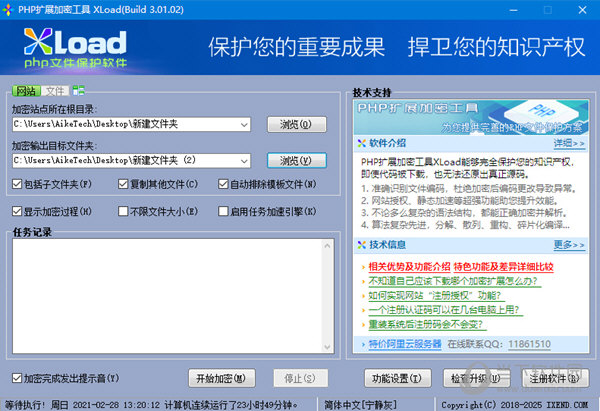Open the 详细>> link in 软件介绍
The image size is (600, 411).
pos(569,144)
